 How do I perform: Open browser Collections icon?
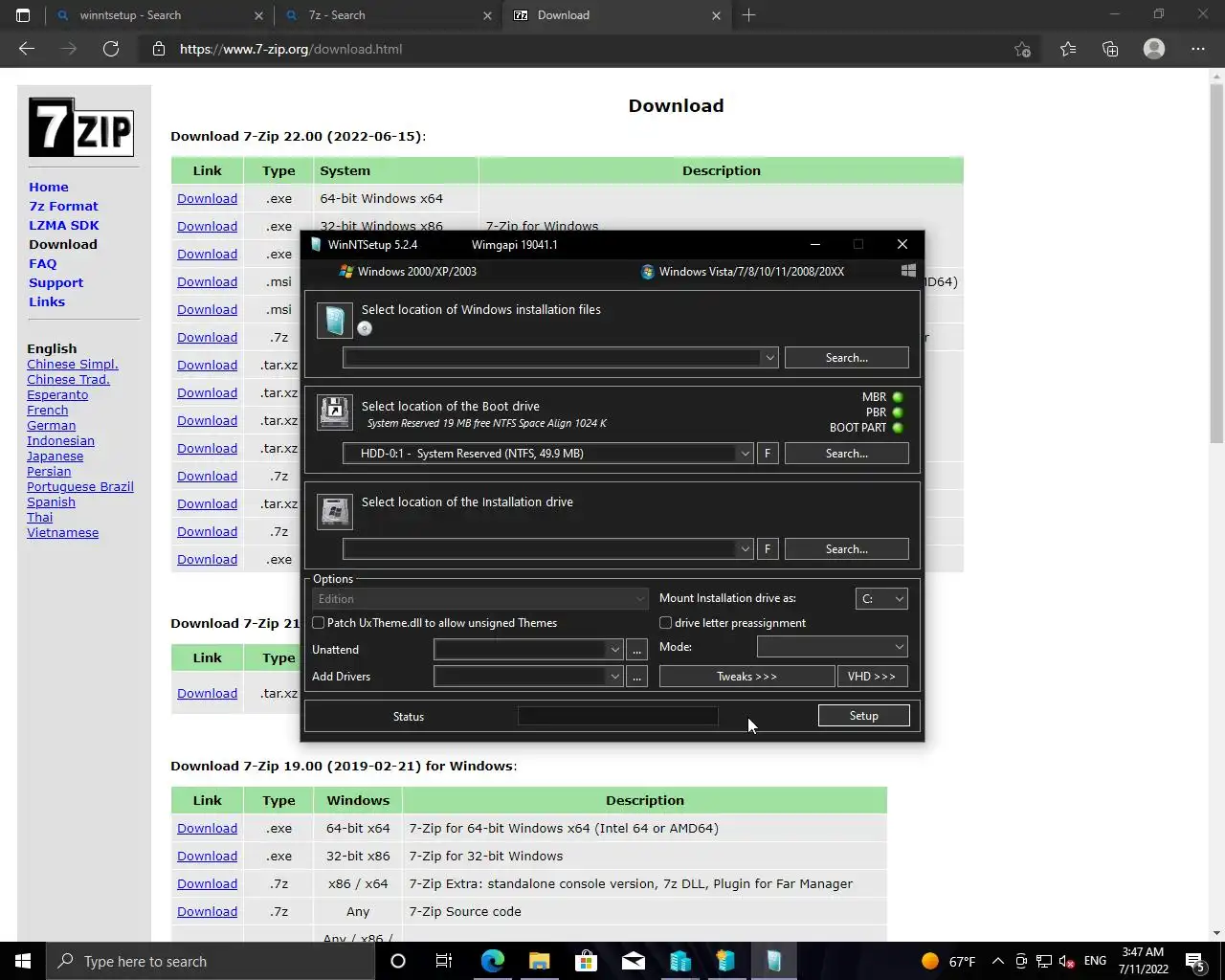(x=1110, y=49)
